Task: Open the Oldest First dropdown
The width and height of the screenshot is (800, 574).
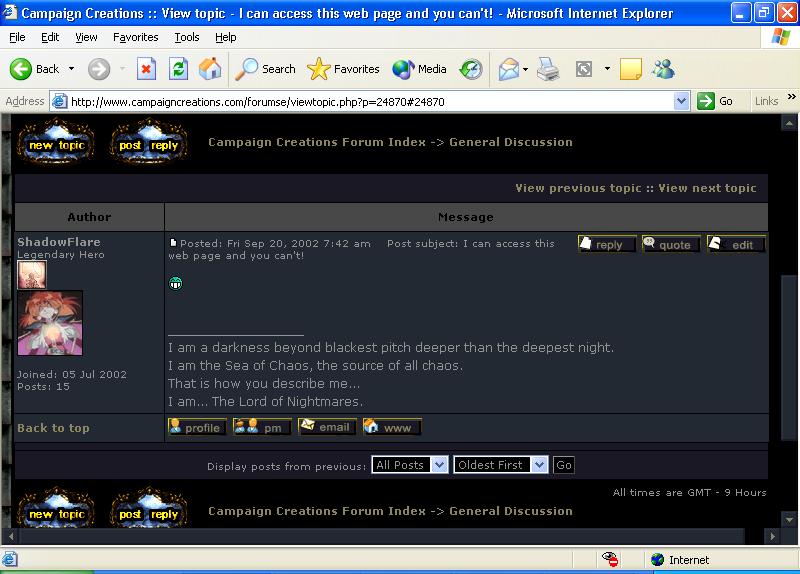Action: click(x=501, y=465)
